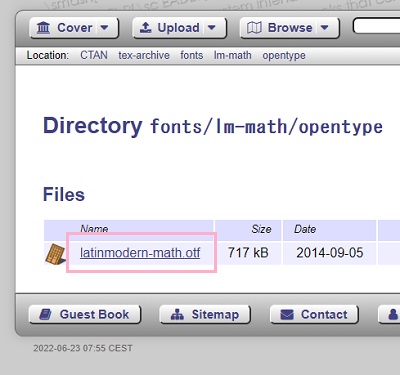Sort files by Date column header

305,229
